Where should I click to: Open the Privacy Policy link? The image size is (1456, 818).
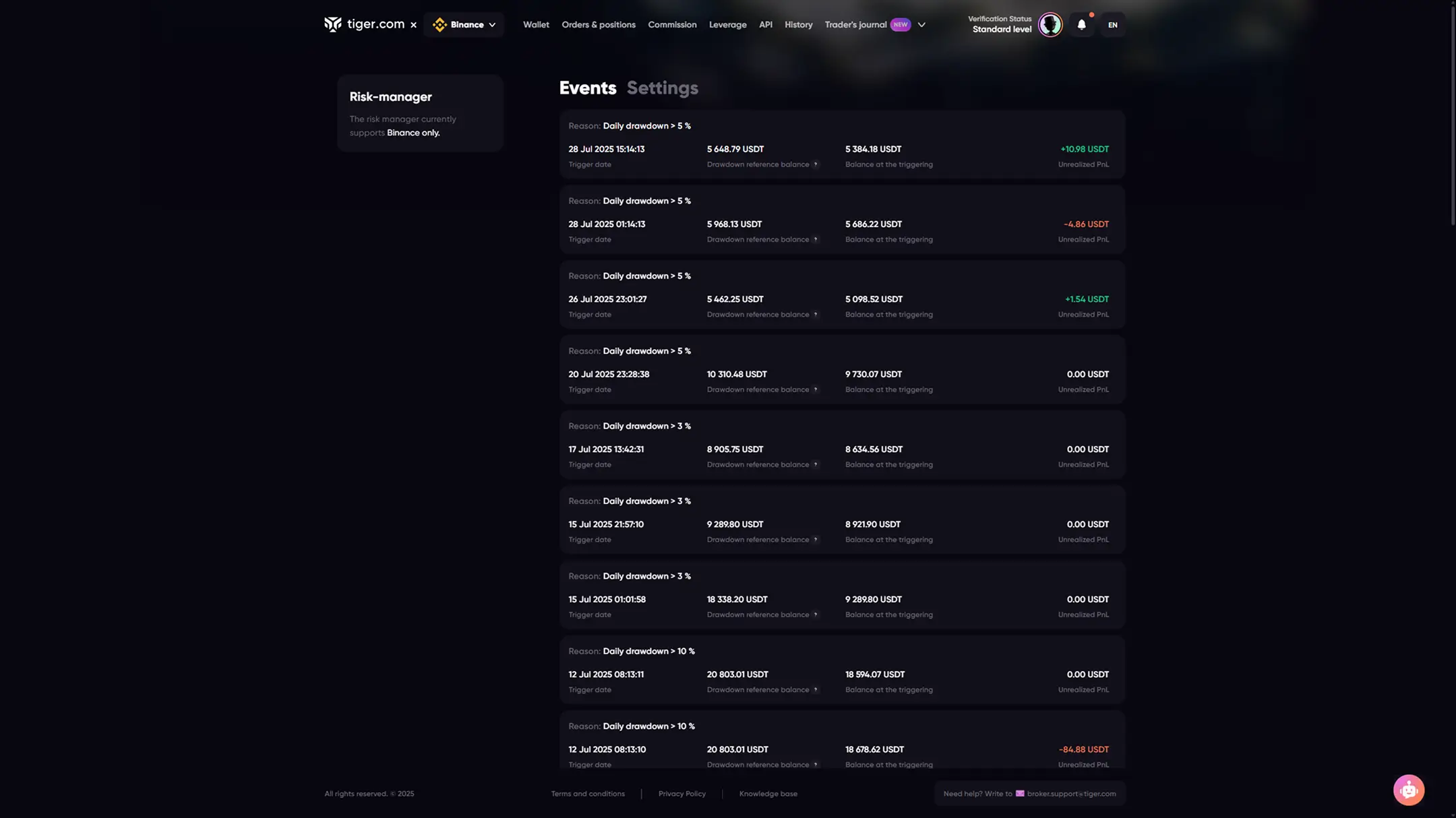pos(681,794)
